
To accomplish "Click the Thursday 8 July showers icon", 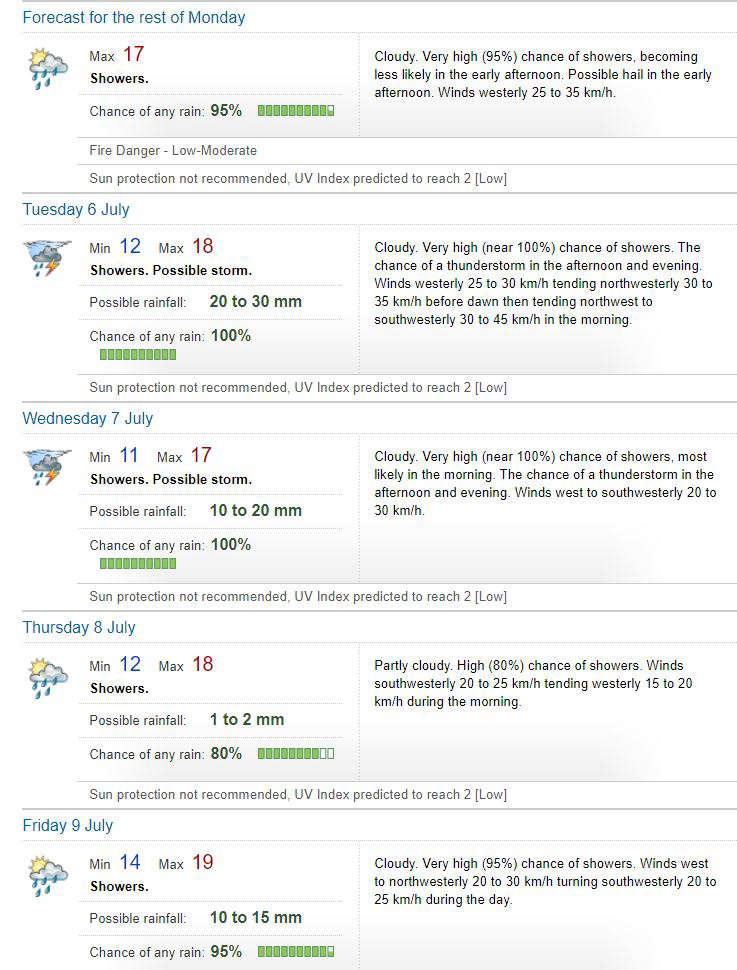I will (x=48, y=679).
